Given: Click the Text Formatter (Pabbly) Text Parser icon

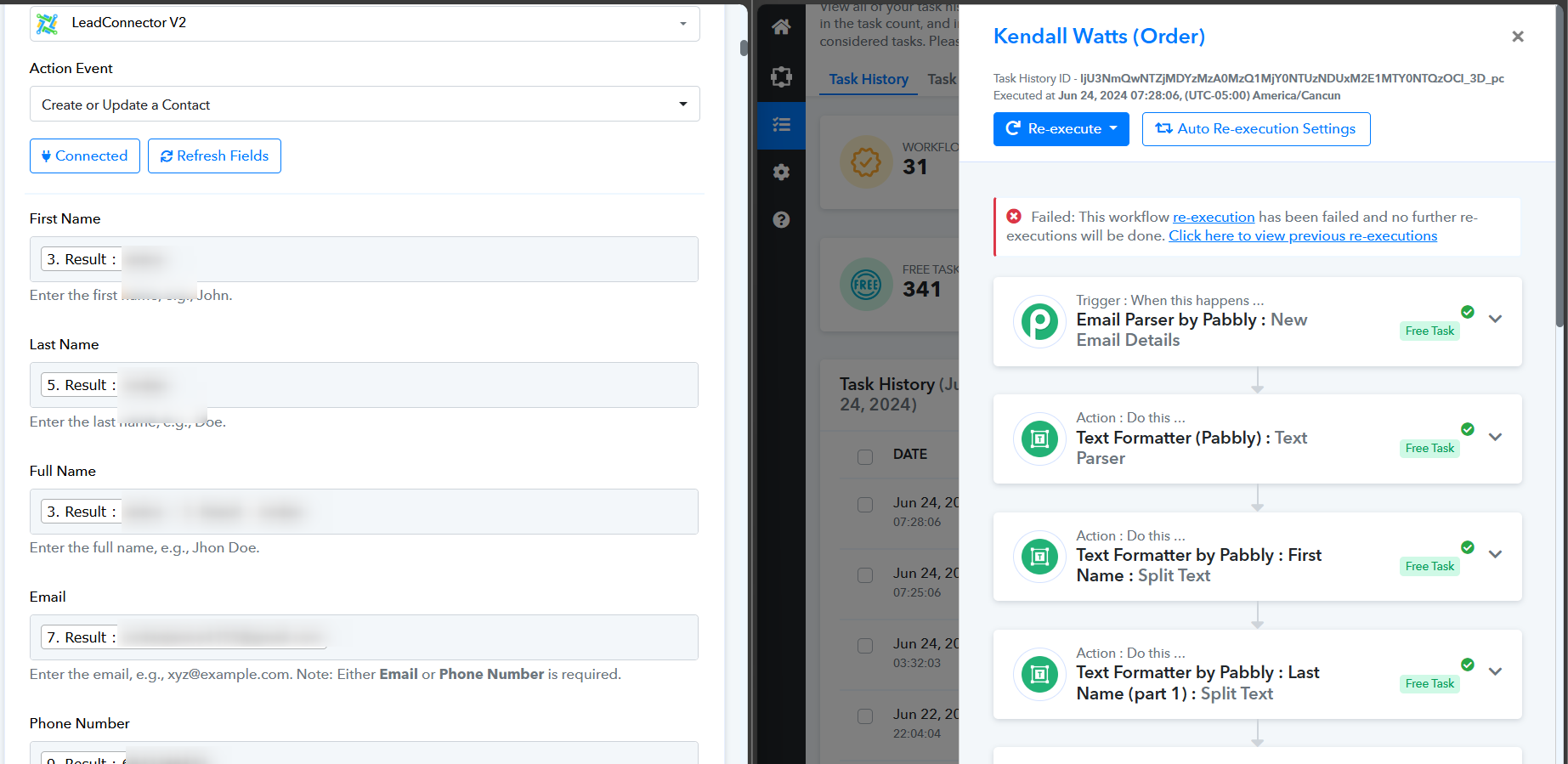Looking at the screenshot, I should pyautogui.click(x=1039, y=439).
